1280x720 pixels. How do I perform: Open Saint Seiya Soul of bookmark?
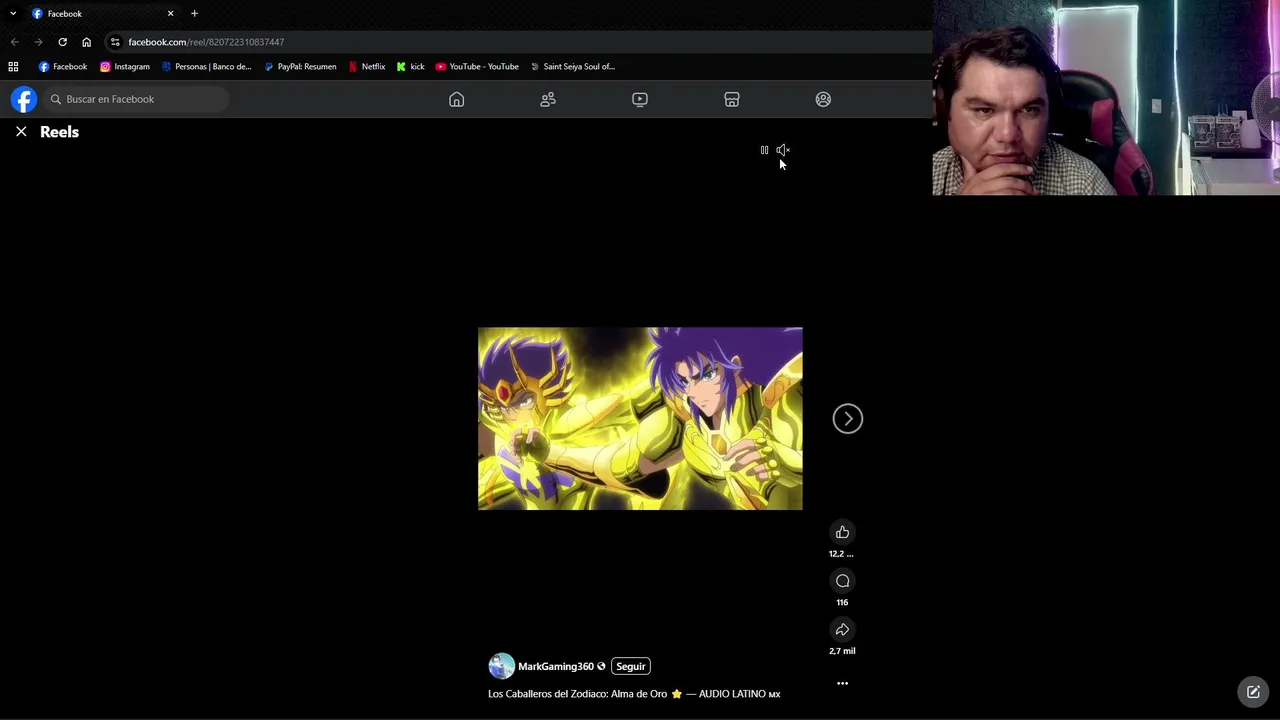[x=572, y=67]
